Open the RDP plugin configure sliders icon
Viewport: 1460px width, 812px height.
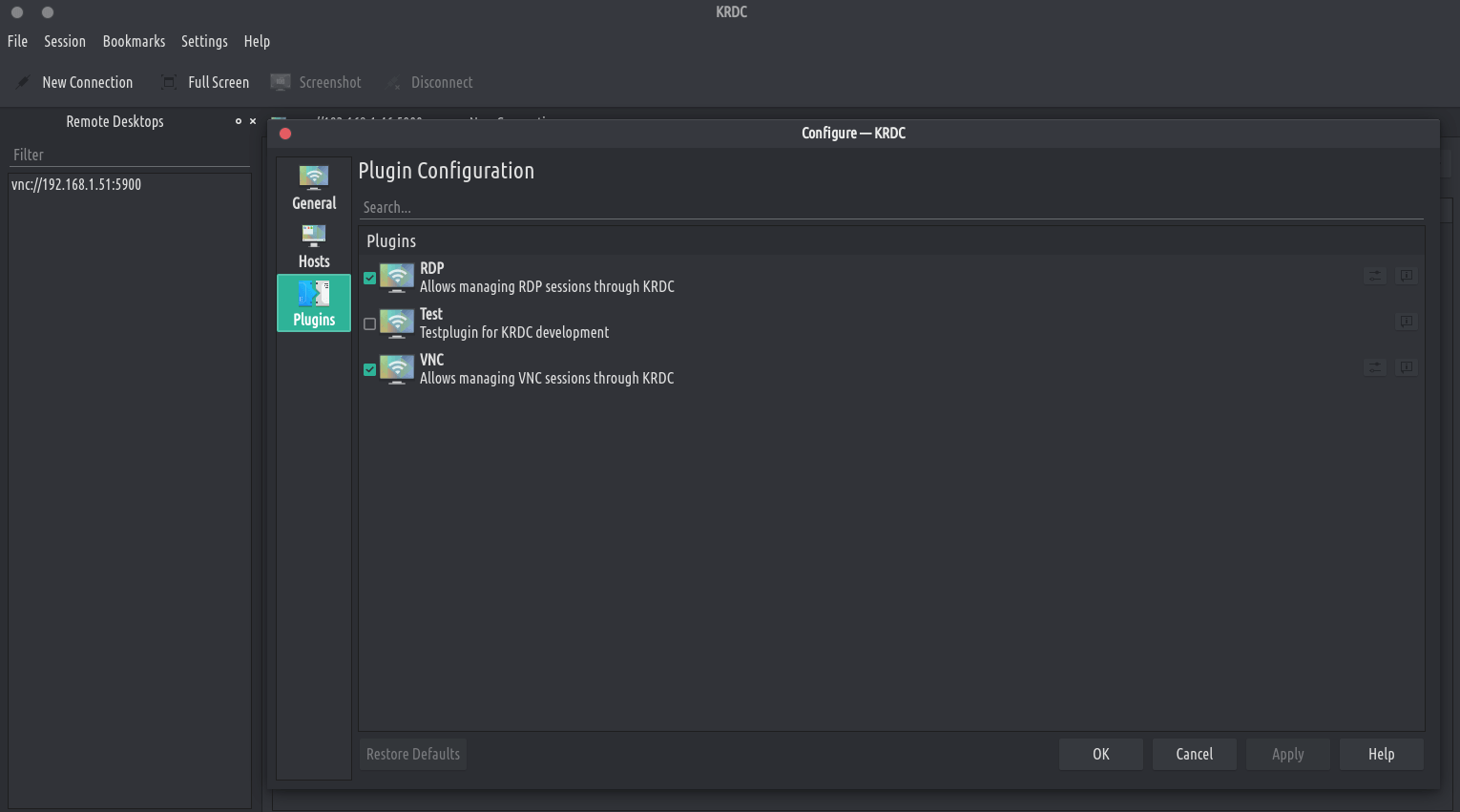tap(1374, 276)
